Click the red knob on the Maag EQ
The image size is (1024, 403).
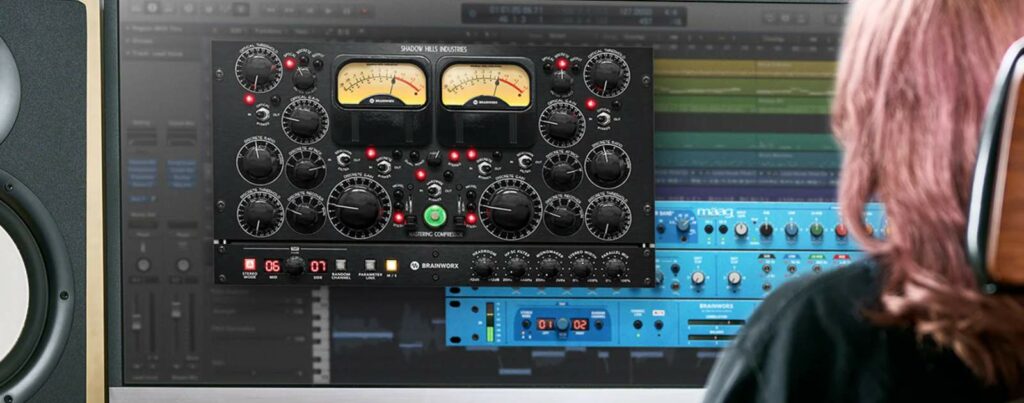[x=841, y=229]
